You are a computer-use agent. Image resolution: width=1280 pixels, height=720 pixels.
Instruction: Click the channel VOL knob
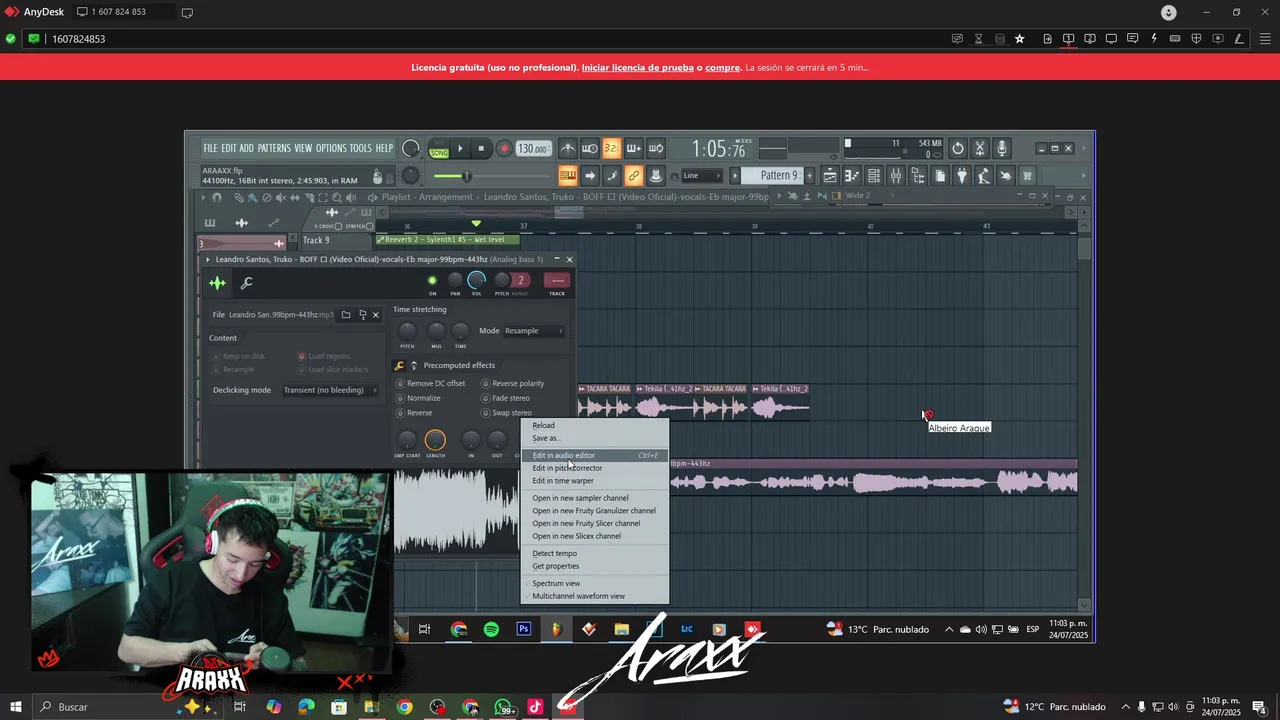[x=477, y=280]
